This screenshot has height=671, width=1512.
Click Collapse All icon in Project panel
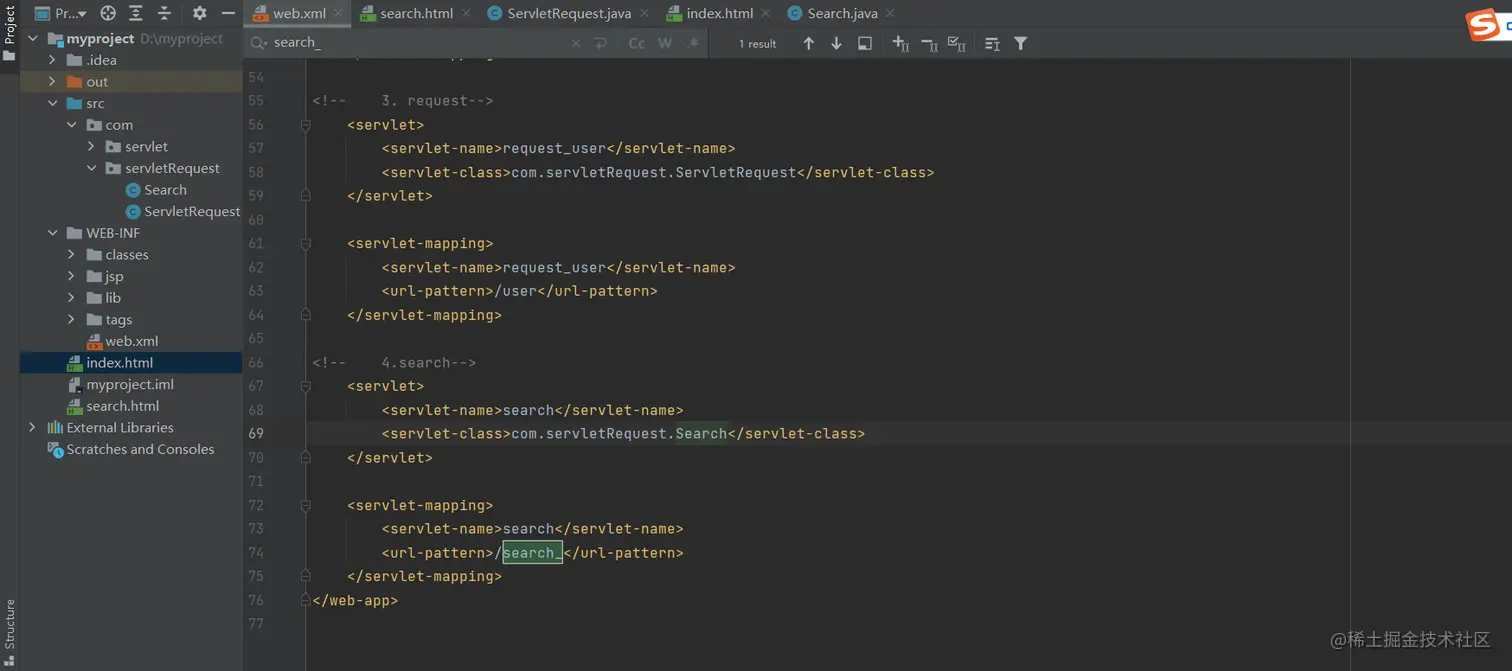(x=164, y=13)
